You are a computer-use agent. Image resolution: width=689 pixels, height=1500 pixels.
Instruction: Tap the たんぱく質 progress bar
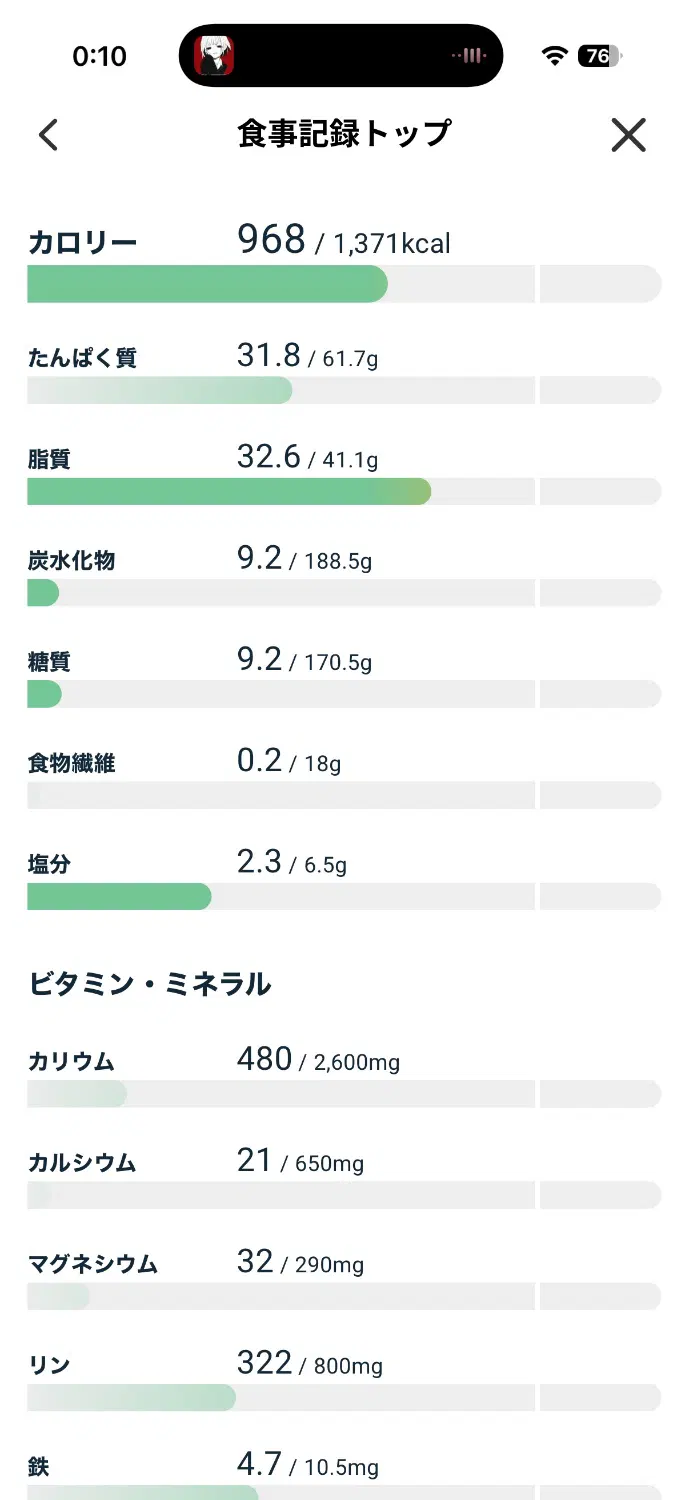[344, 390]
